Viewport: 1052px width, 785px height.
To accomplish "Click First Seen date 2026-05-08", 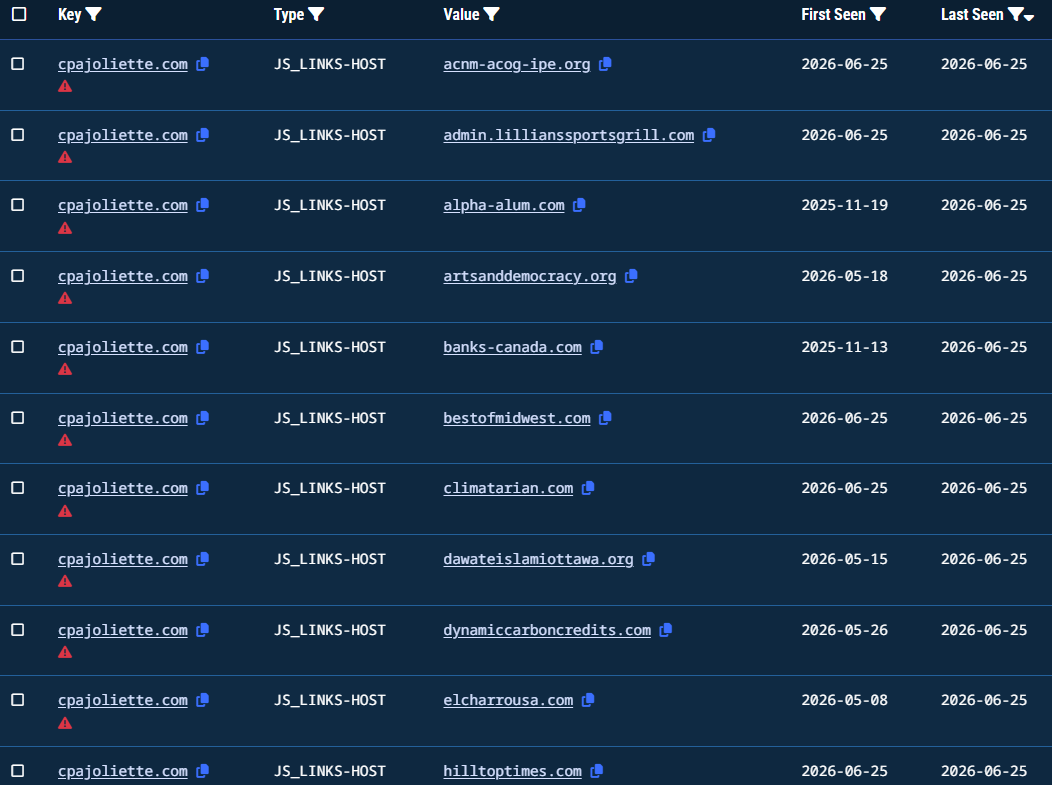I will [844, 700].
